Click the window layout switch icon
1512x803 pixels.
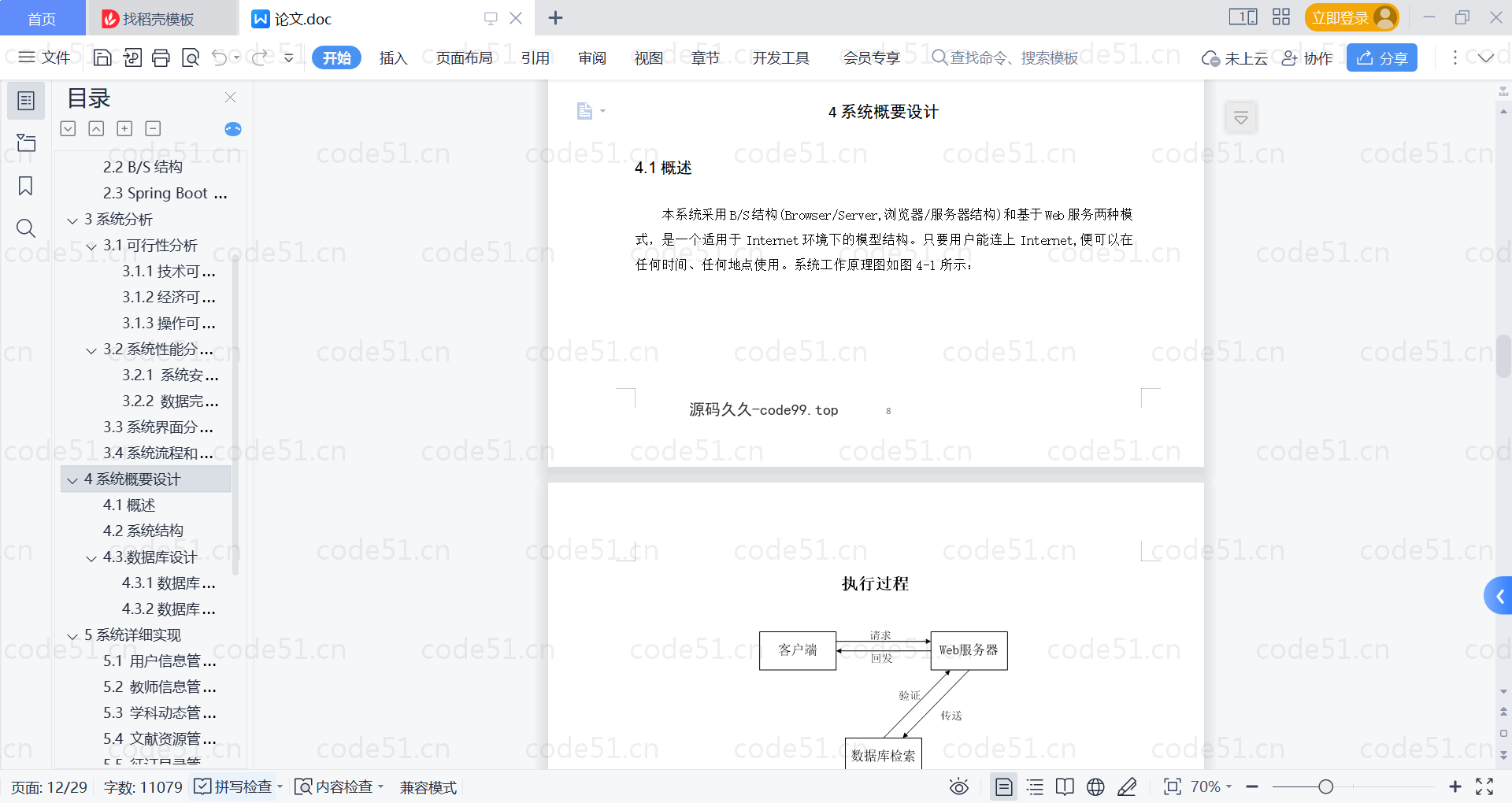tap(1243, 17)
